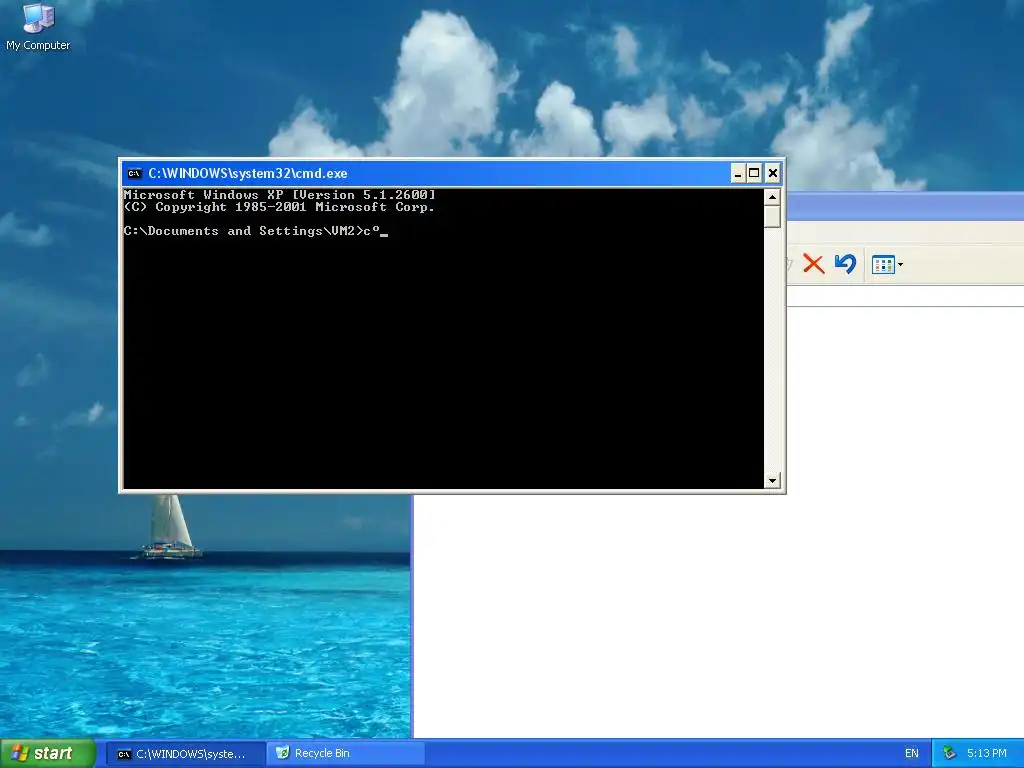Minimize the cmd.exe window
The image size is (1024, 768).
coord(738,173)
